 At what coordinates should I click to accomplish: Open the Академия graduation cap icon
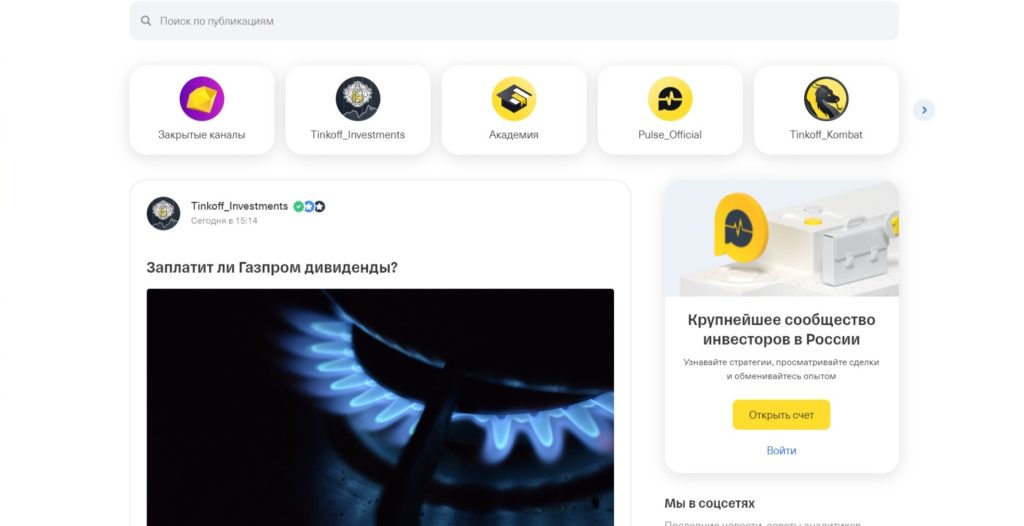514,99
